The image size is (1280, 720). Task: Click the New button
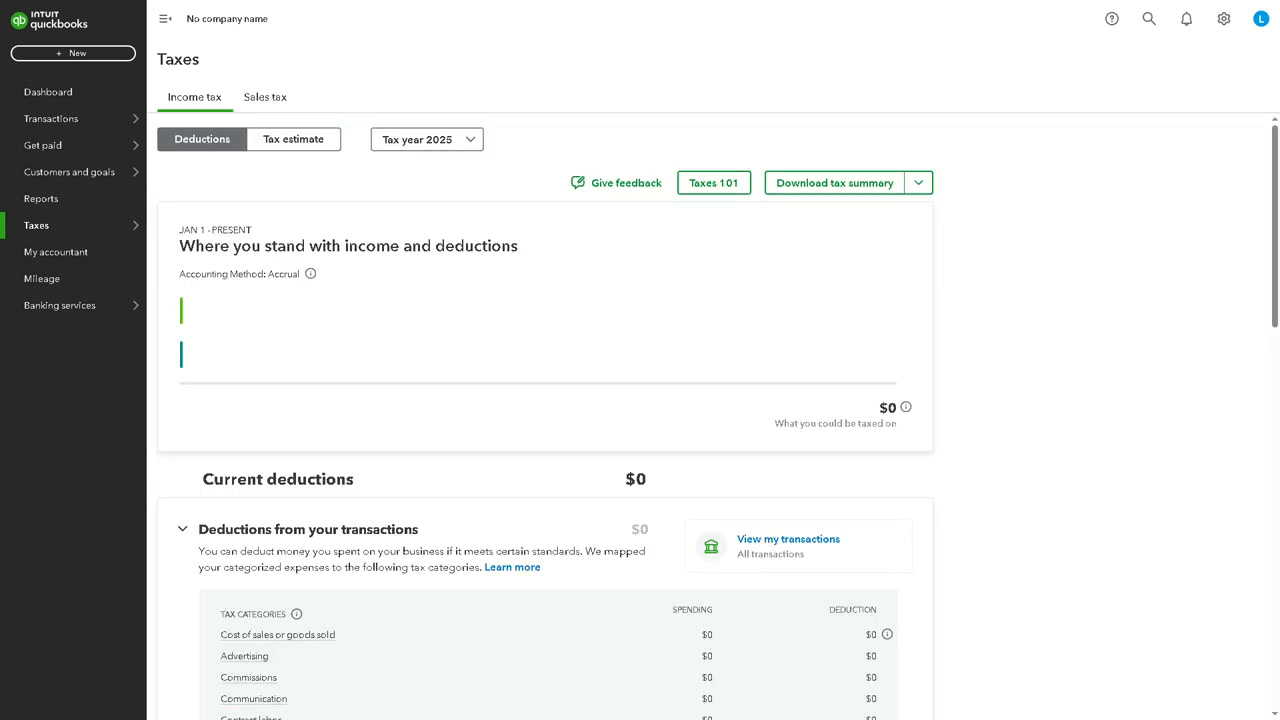tap(73, 53)
